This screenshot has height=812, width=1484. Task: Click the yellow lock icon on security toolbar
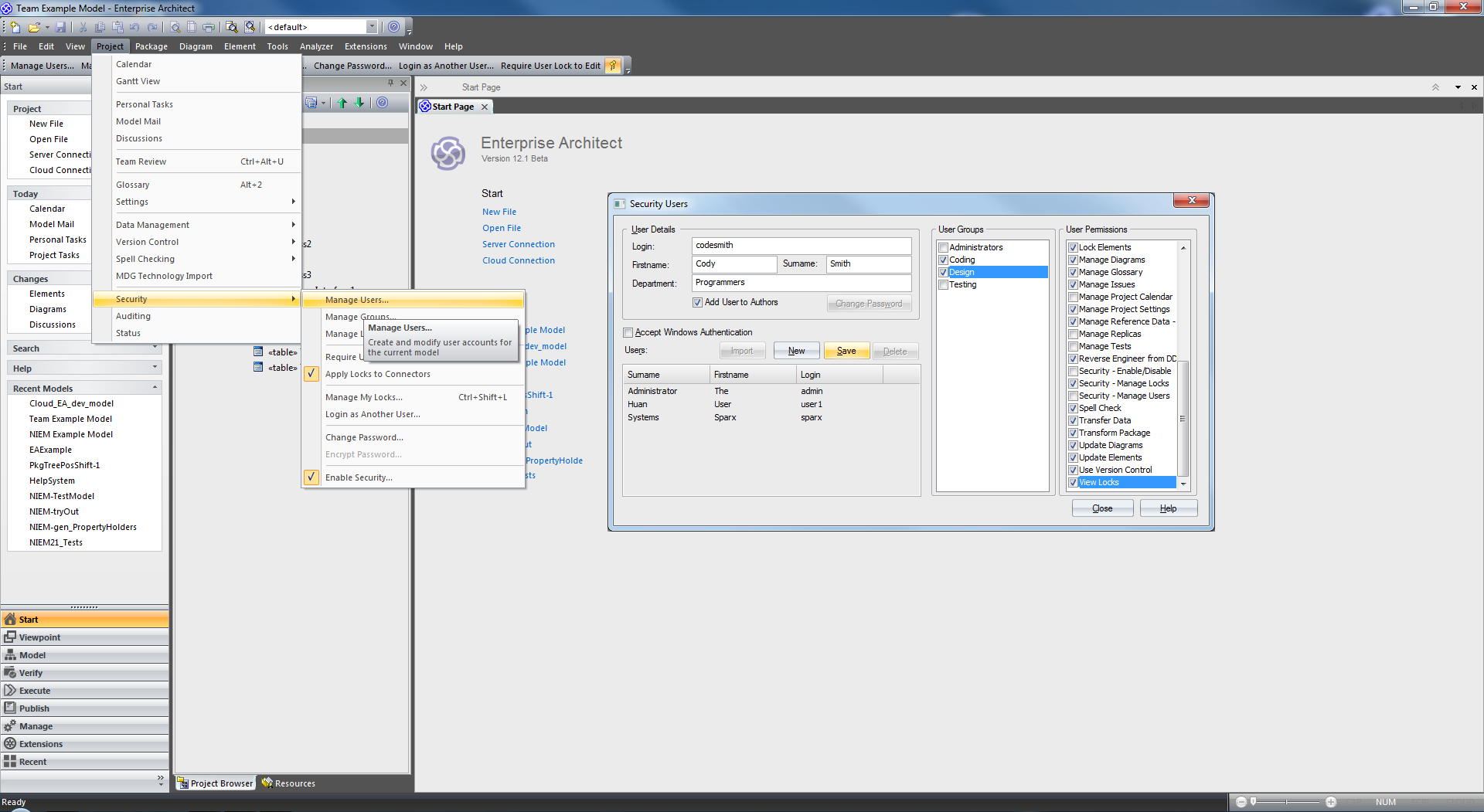[x=613, y=66]
